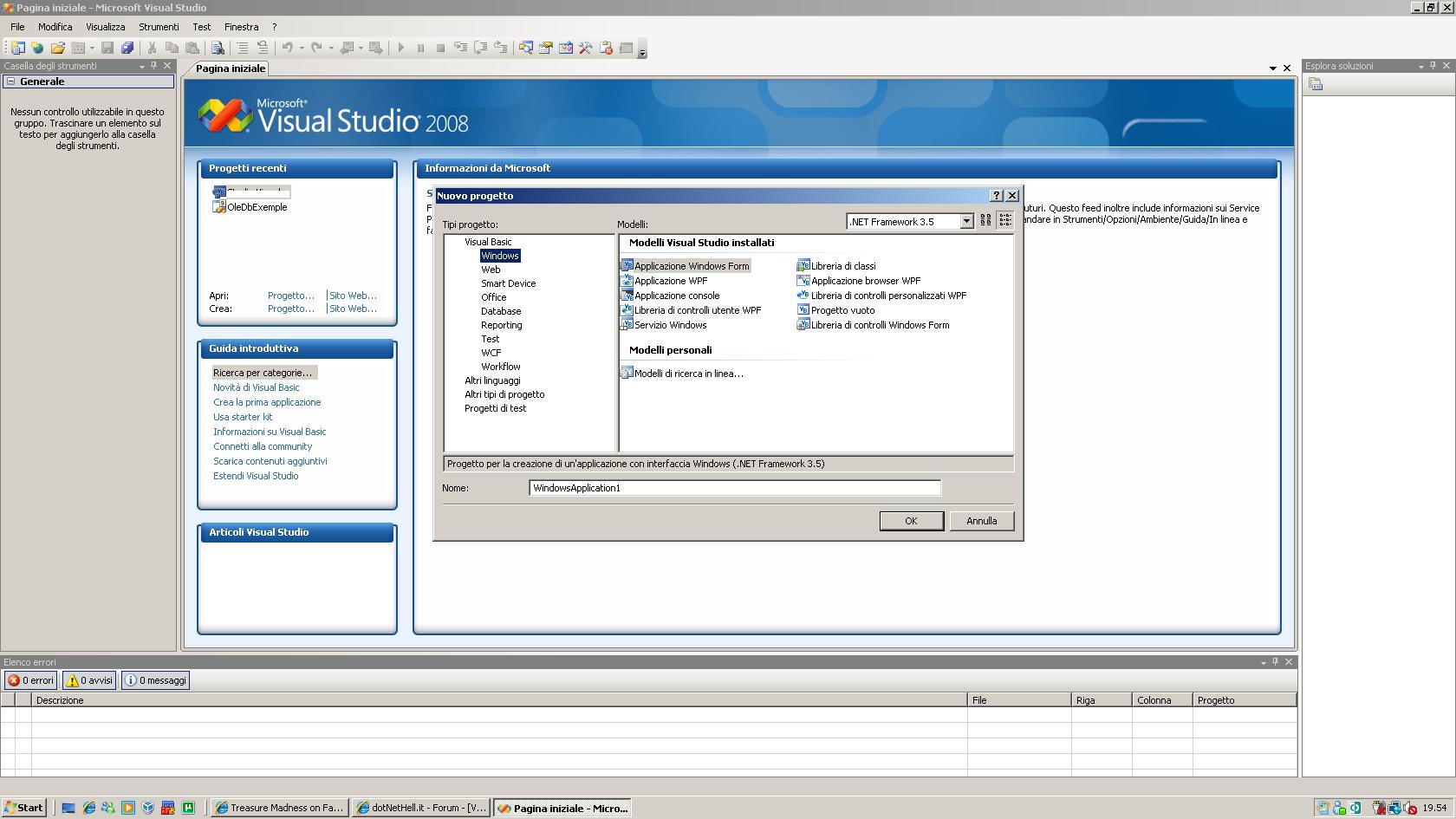Viewport: 1456px width, 819px height.
Task: Click the New Web Site toolbar icon
Action: [37, 48]
